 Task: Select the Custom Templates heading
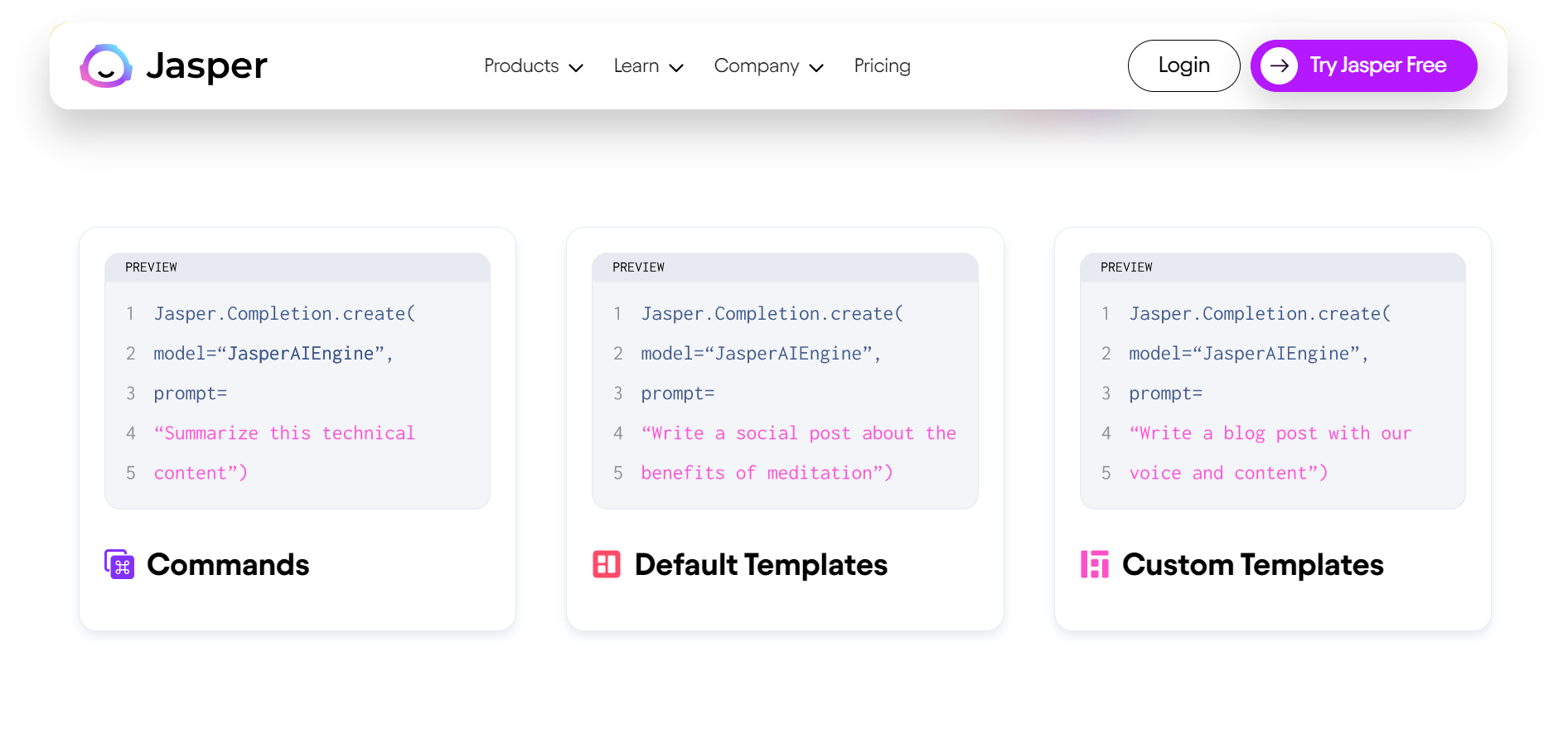coord(1252,565)
